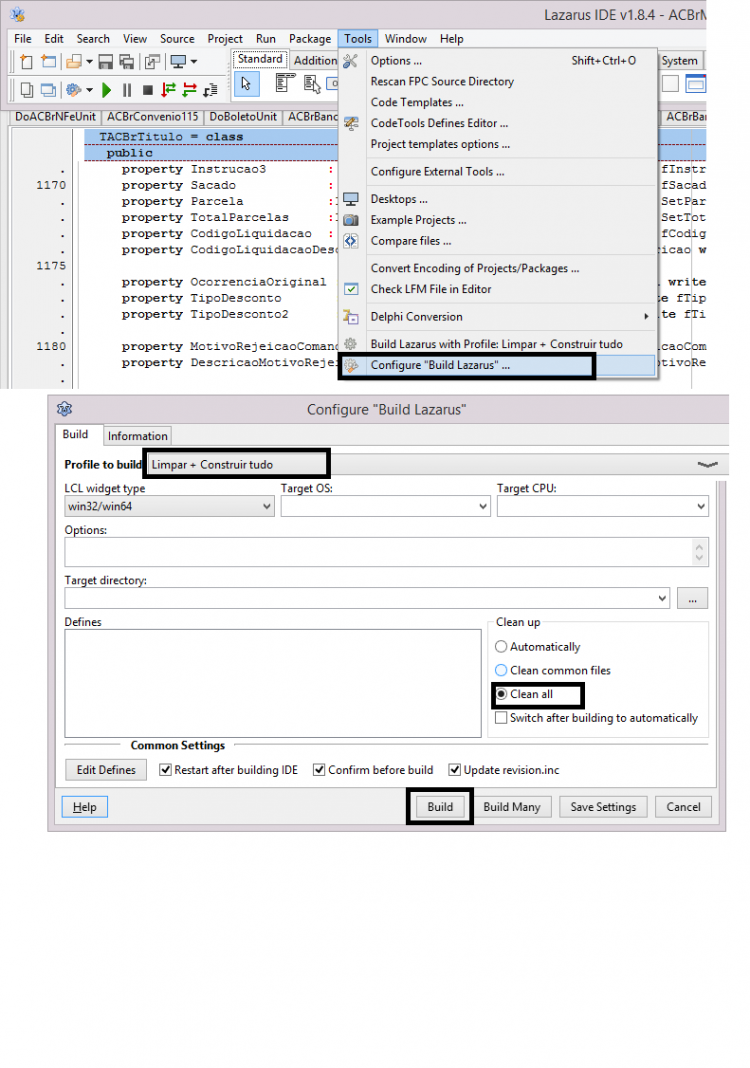The width and height of the screenshot is (750, 1068).
Task: Open the Target CPU dropdown
Action: [x=701, y=506]
